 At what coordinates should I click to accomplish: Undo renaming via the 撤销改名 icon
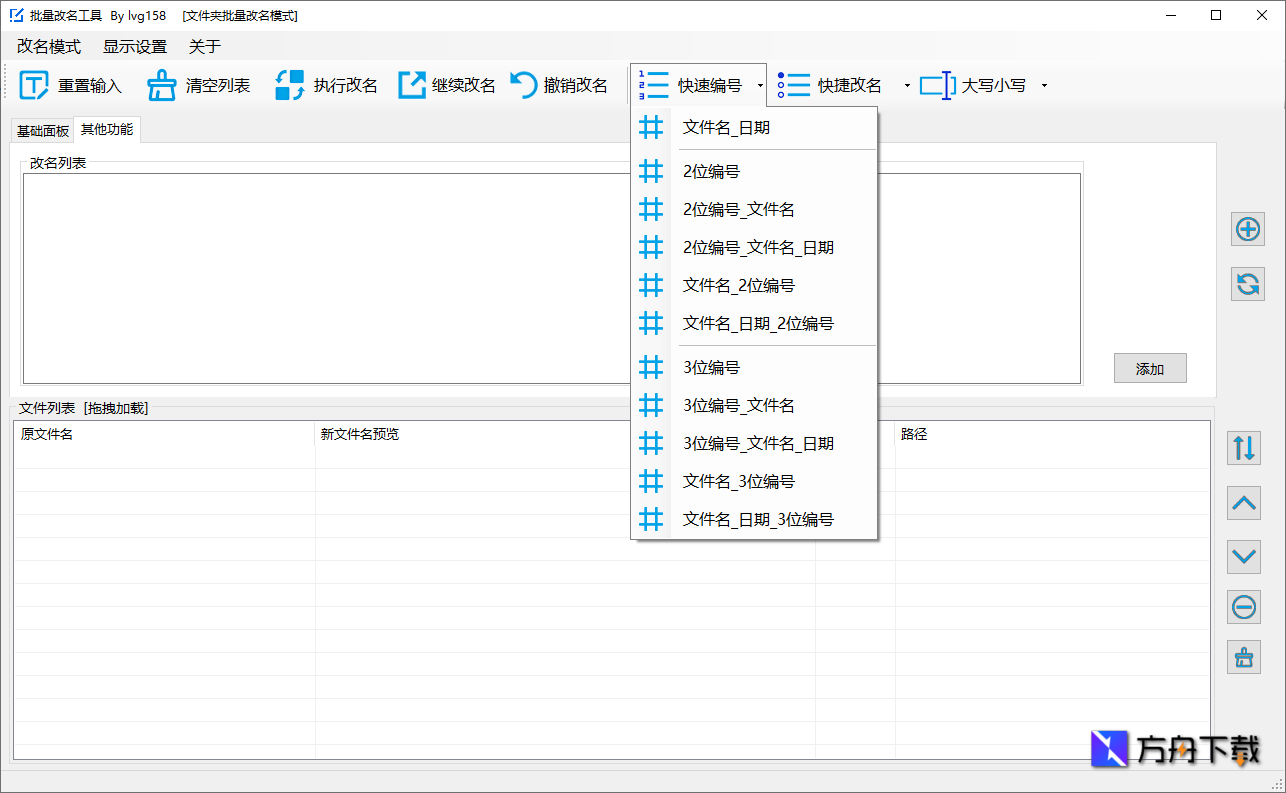point(523,85)
